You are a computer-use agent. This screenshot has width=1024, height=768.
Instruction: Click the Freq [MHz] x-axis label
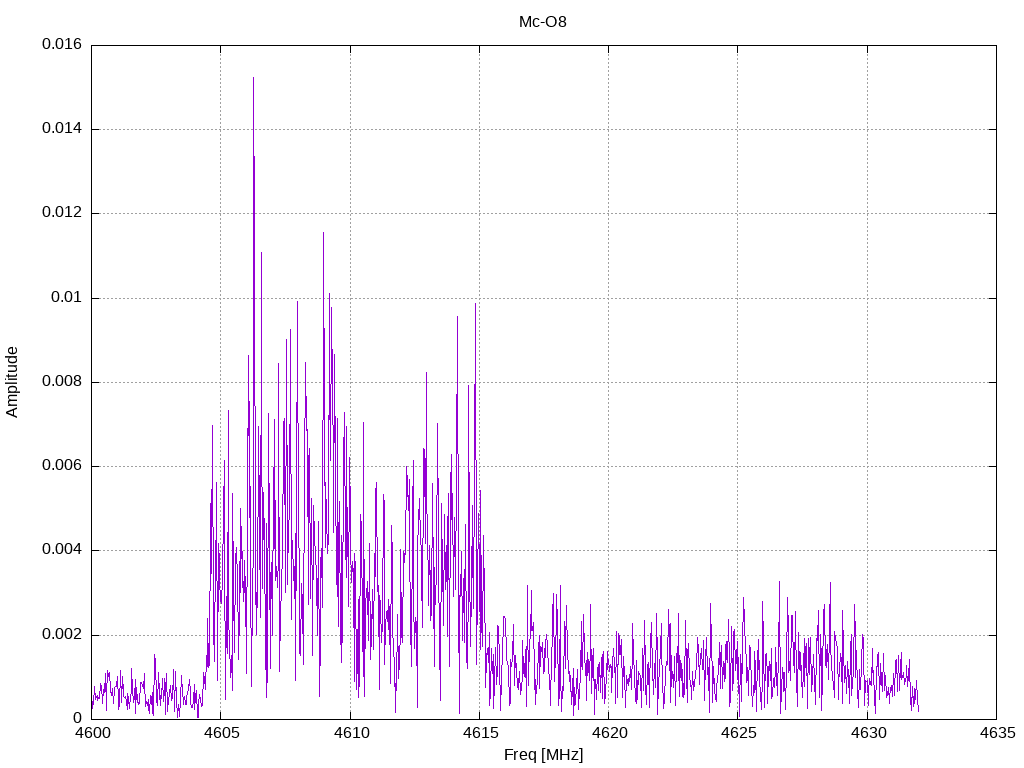coord(543,755)
